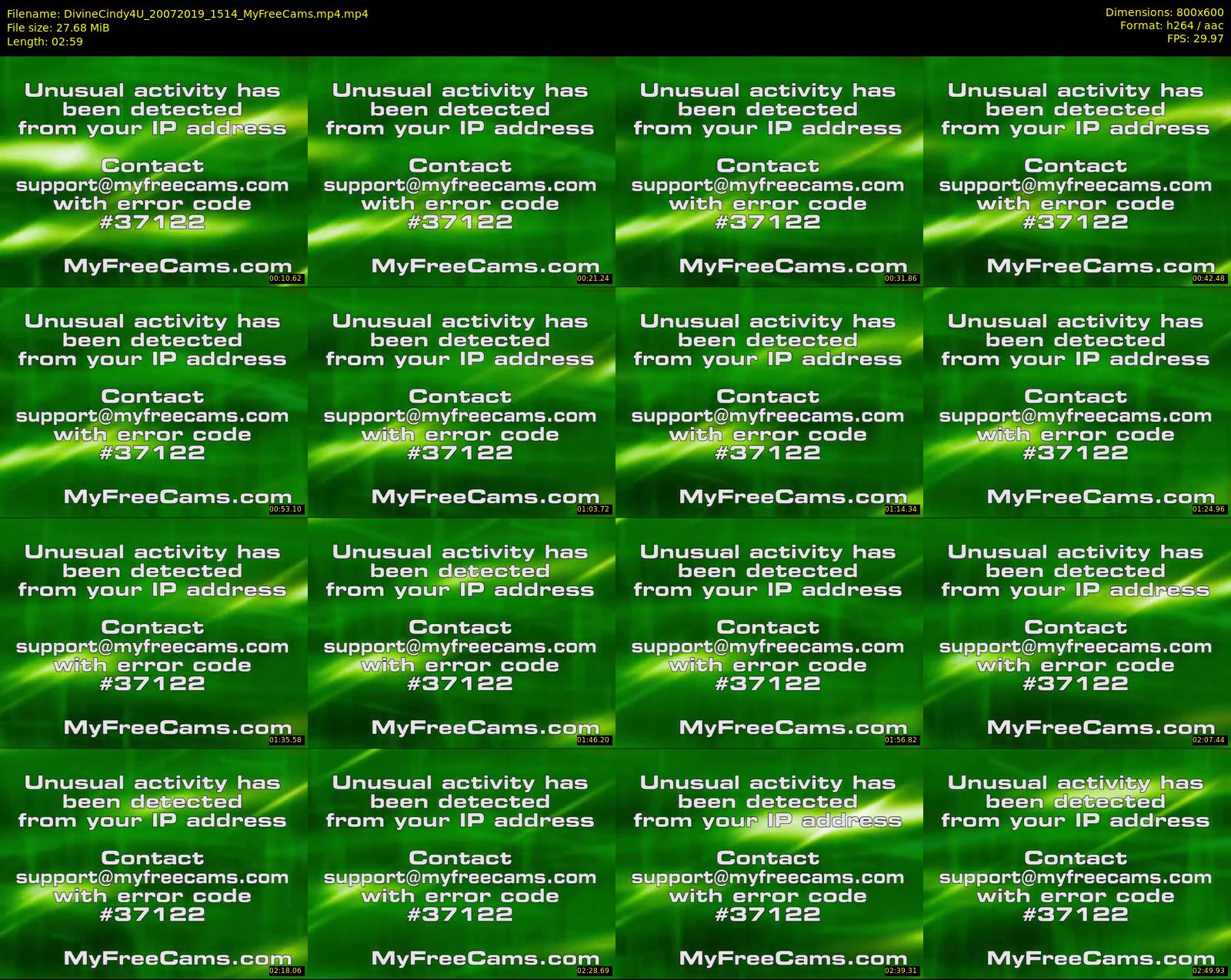The width and height of the screenshot is (1231, 980).
Task: Open the thumbnail marked 02:18.06
Action: (153, 863)
